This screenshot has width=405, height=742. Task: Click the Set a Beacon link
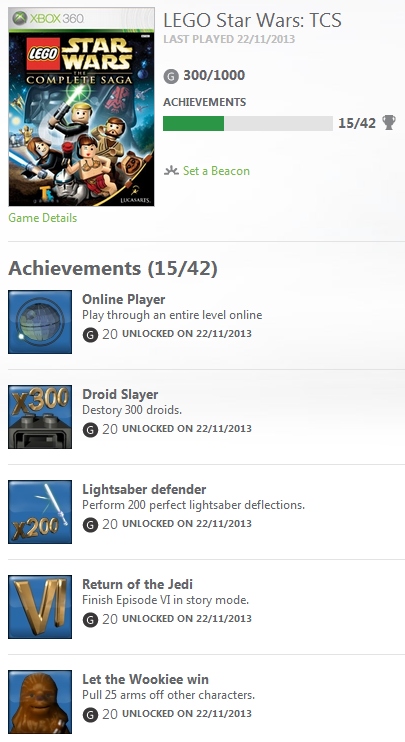pos(216,171)
